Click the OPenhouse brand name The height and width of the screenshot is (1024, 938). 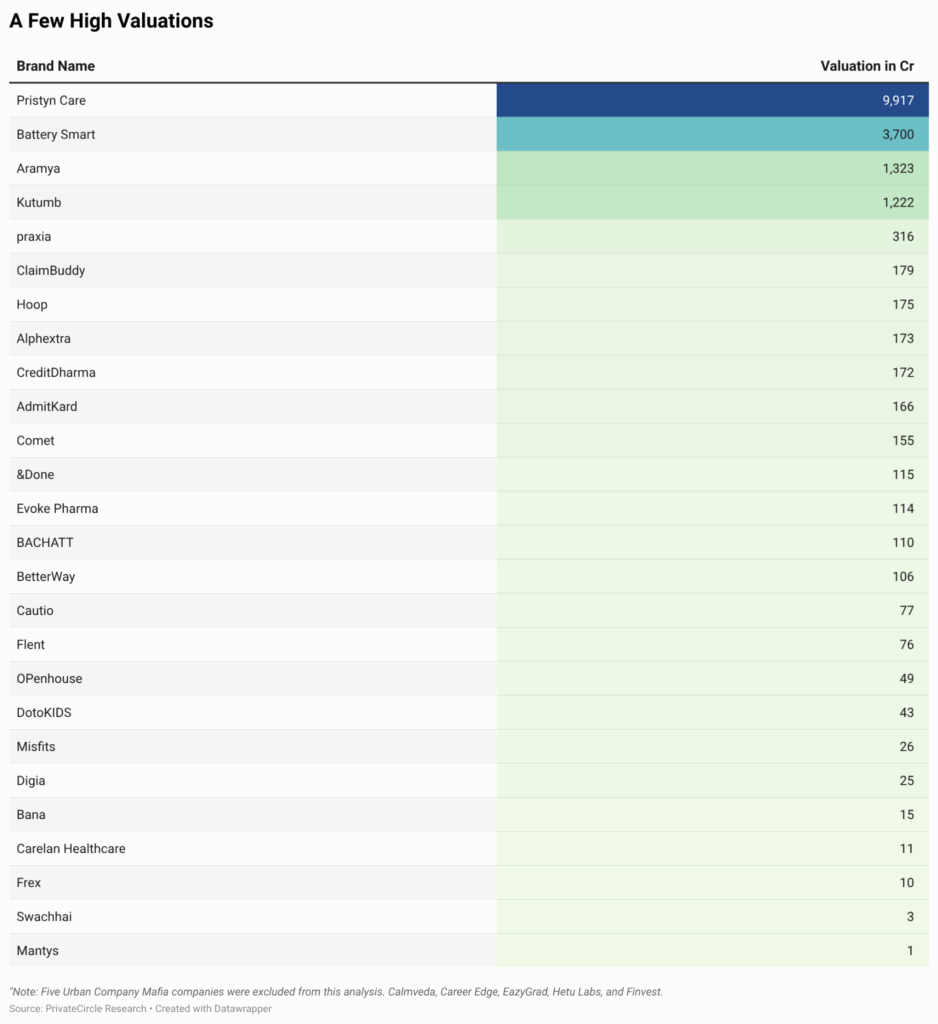49,678
